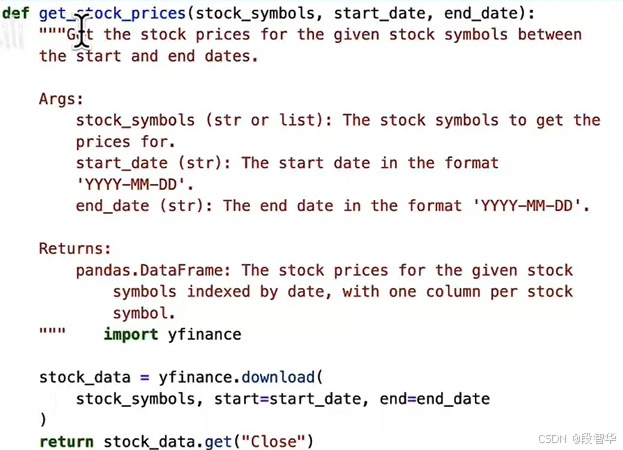Click the return keyword

pyautogui.click(x=66, y=442)
